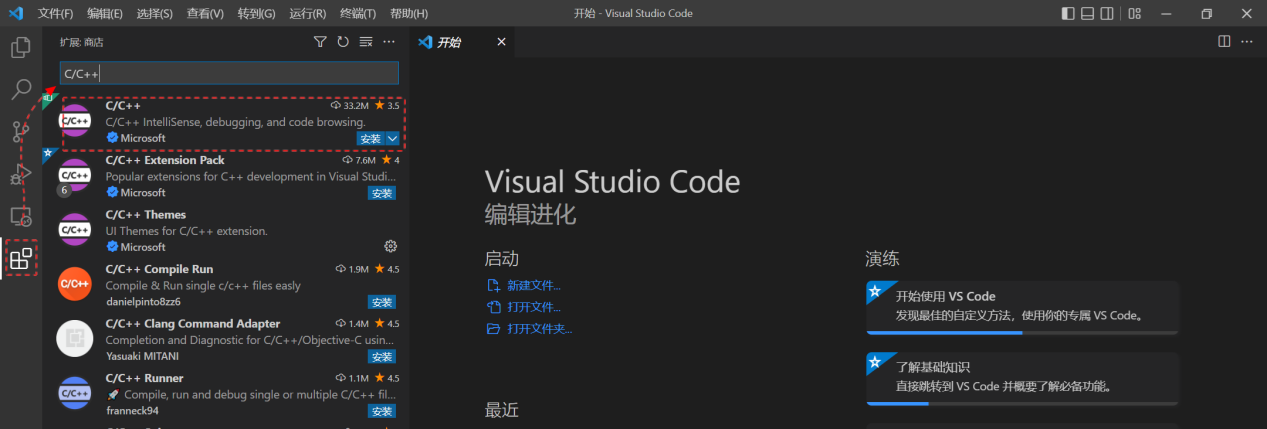Click the 打开文件夹... link

[540, 329]
